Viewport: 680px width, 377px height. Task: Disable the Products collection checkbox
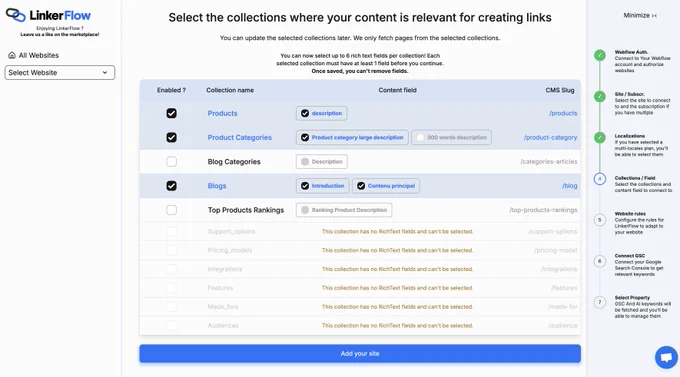pos(171,113)
